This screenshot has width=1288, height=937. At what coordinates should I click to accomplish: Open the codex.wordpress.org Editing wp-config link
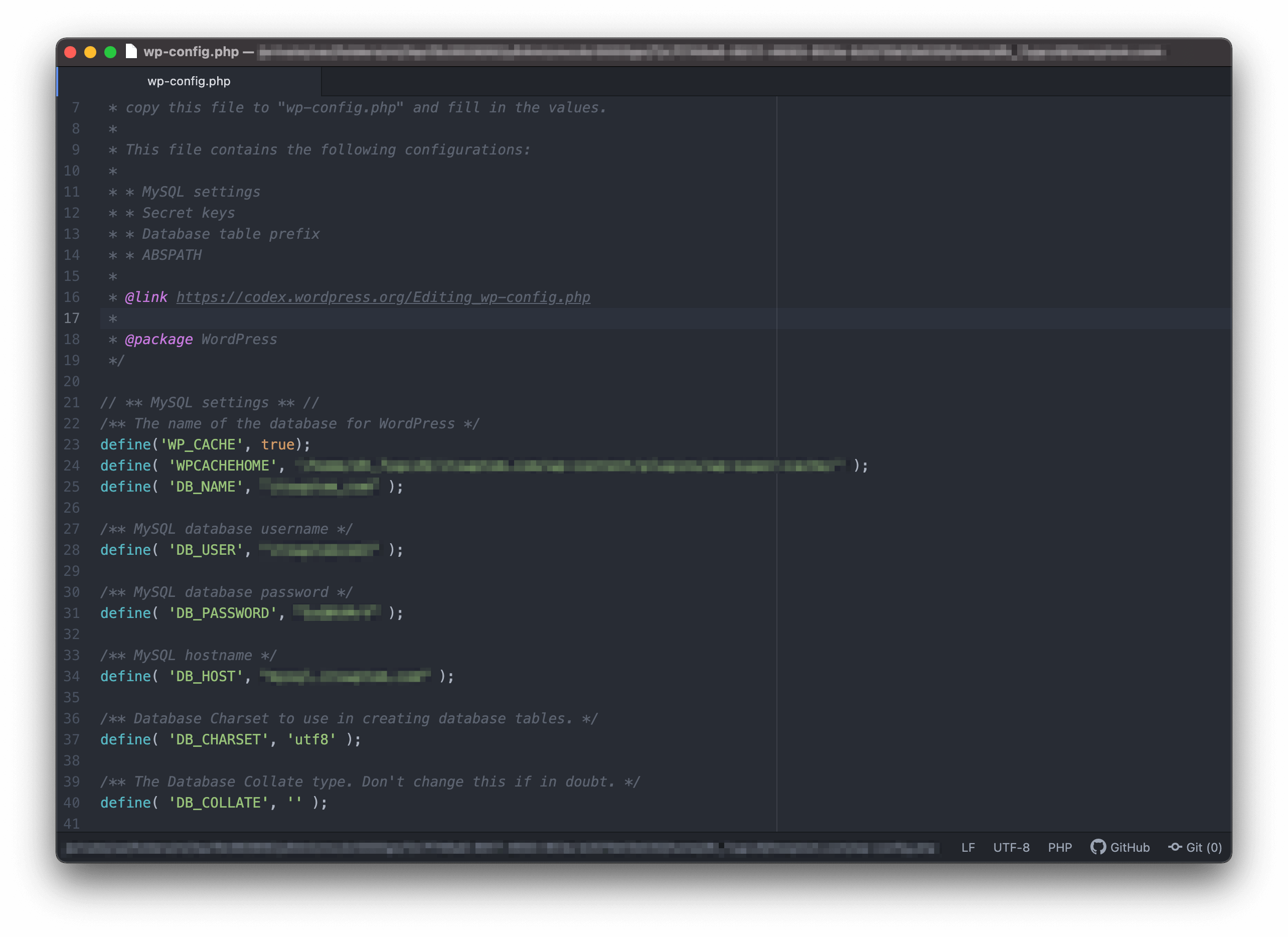[x=383, y=297]
